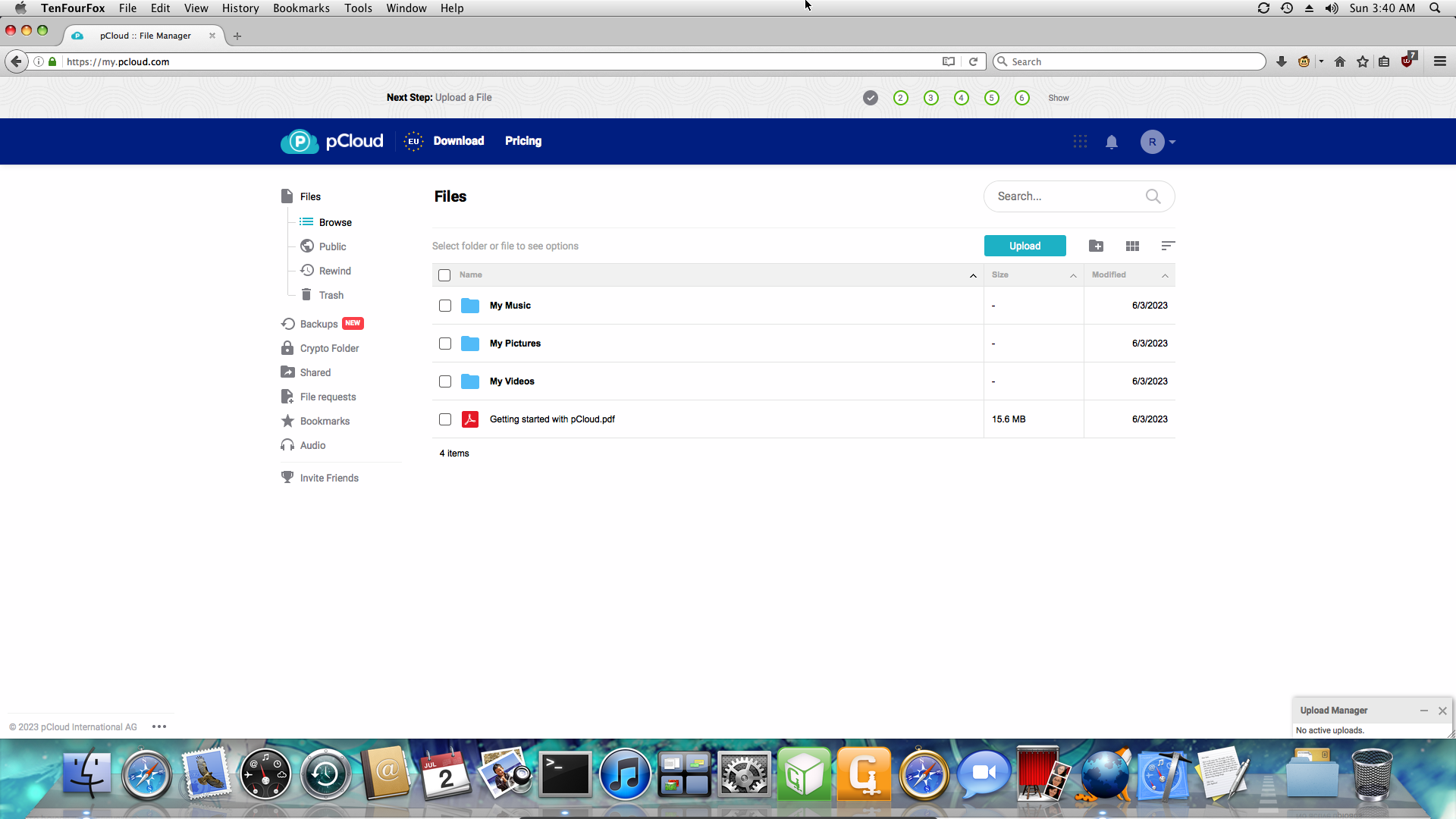Switch to grid view icon
This screenshot has width=1456, height=819.
1132,246
